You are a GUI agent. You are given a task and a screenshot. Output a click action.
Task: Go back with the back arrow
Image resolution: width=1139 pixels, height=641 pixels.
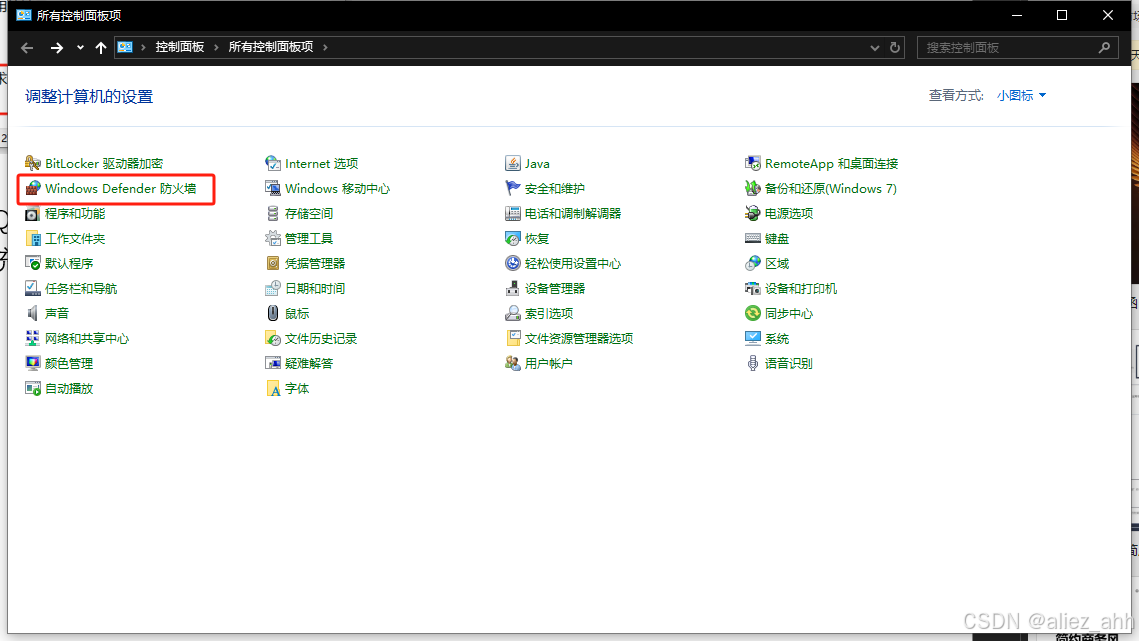[28, 48]
